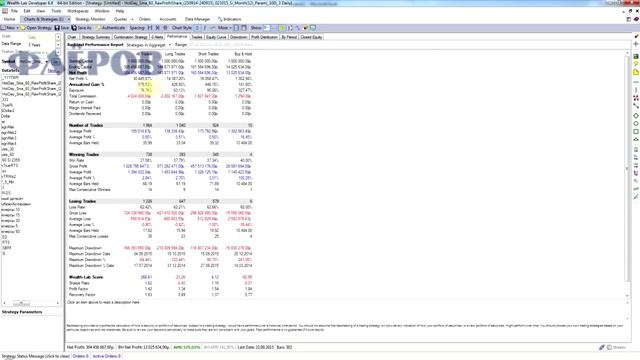Click the 'Wealth-Lab Score' row label
Screen dimensions: 640x360
(86, 277)
